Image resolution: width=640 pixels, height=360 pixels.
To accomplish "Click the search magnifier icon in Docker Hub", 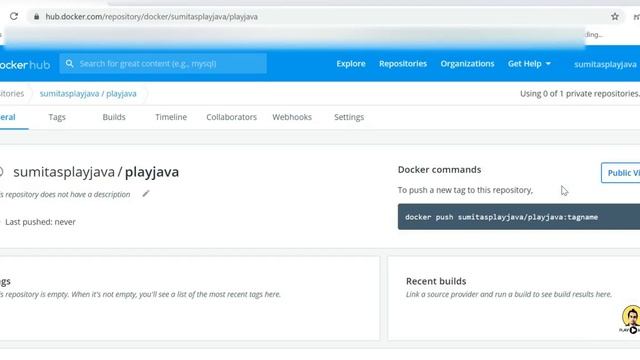I will [x=69, y=64].
